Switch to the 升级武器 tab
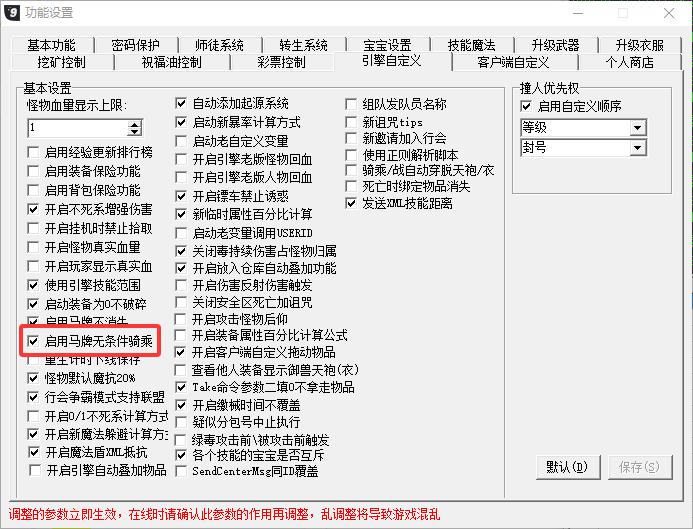The height and width of the screenshot is (529, 693). (556, 45)
